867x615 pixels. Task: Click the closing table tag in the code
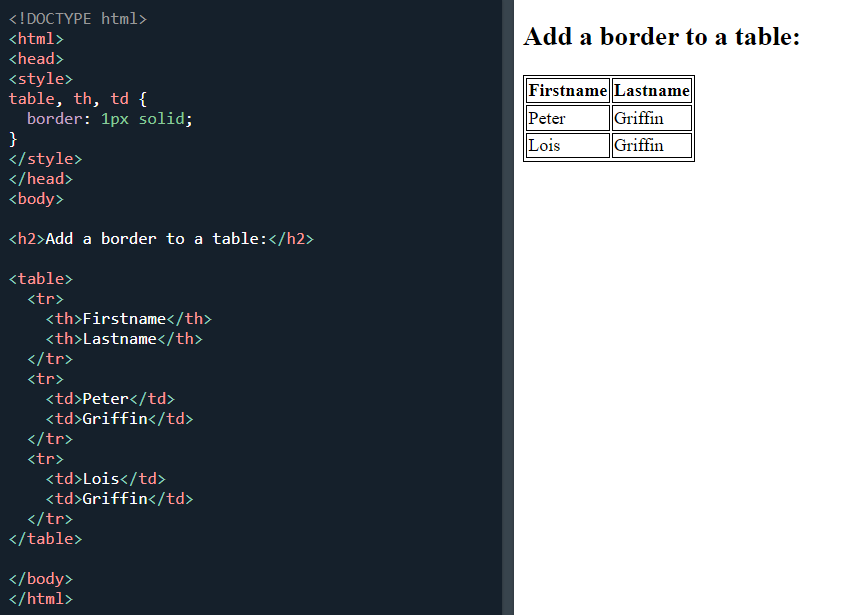(x=45, y=538)
